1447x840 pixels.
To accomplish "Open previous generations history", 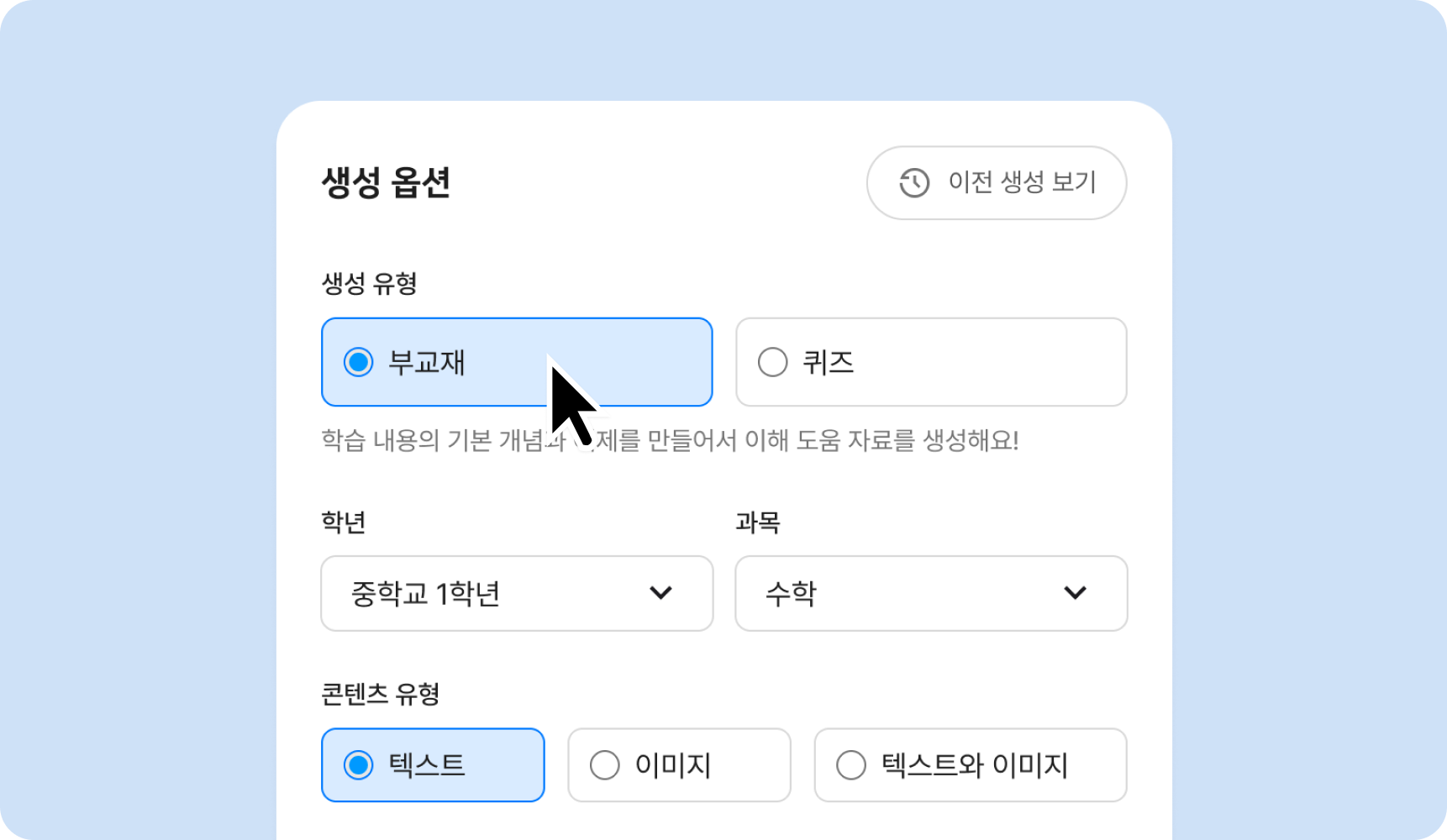I will [997, 183].
